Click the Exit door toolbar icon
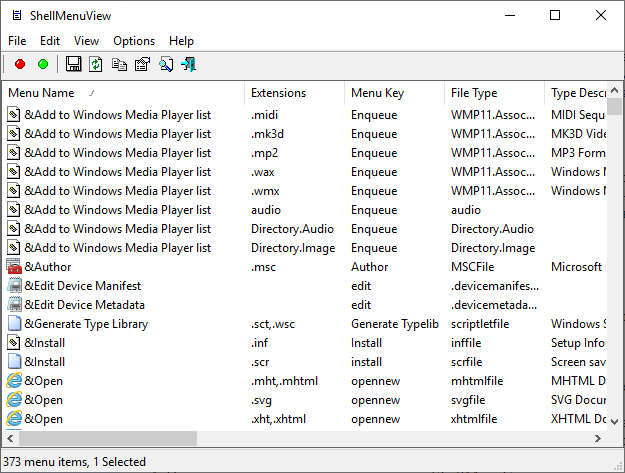 pos(189,64)
